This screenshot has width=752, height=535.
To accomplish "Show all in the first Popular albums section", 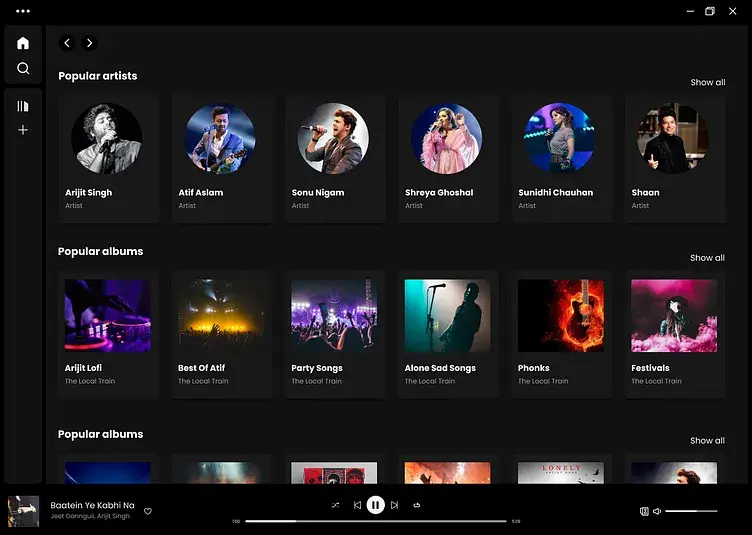I will (x=707, y=257).
